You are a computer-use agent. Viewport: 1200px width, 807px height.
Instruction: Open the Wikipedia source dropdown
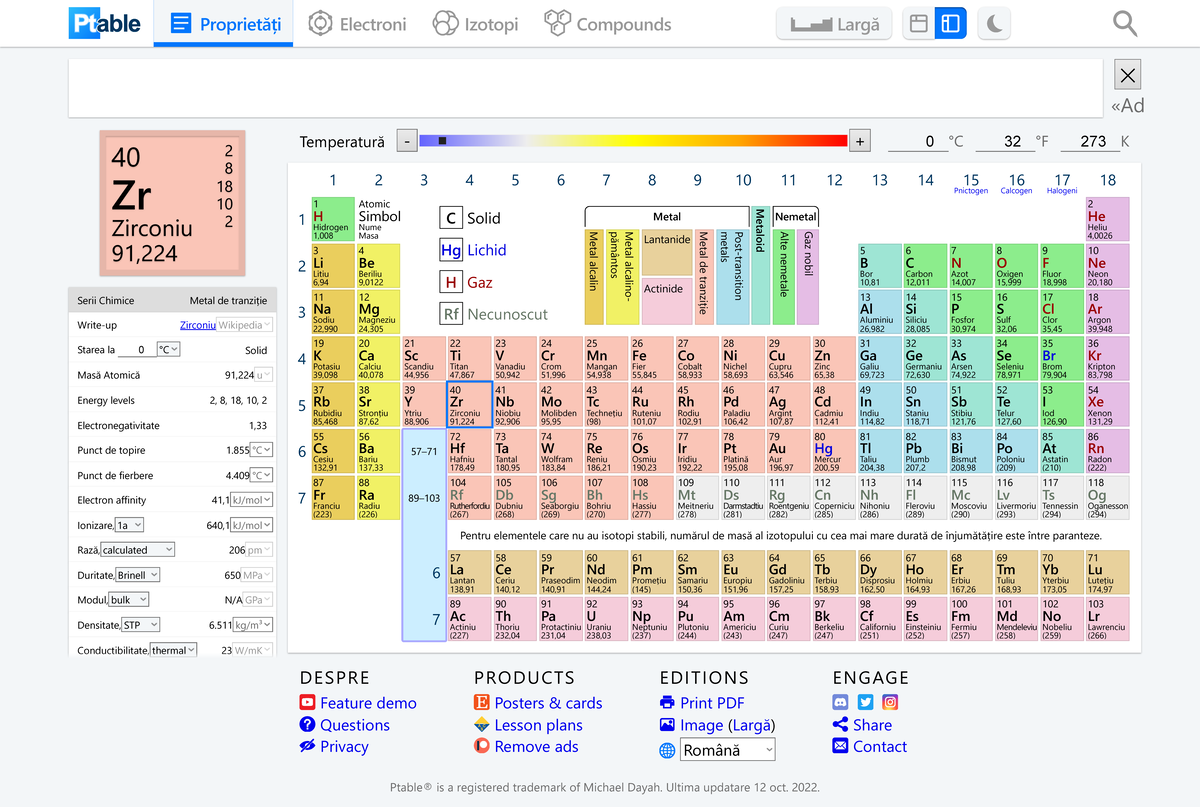point(245,325)
